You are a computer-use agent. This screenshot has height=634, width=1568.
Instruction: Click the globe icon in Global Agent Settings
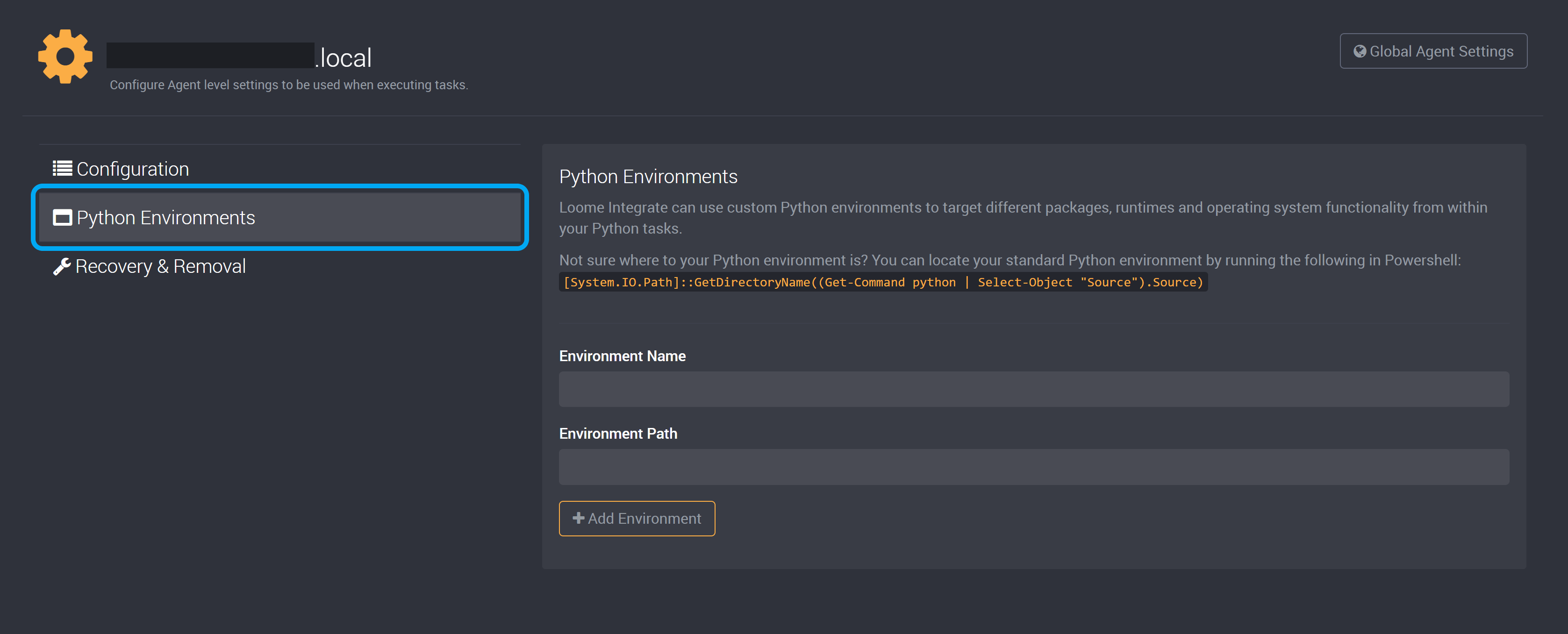pos(1359,52)
